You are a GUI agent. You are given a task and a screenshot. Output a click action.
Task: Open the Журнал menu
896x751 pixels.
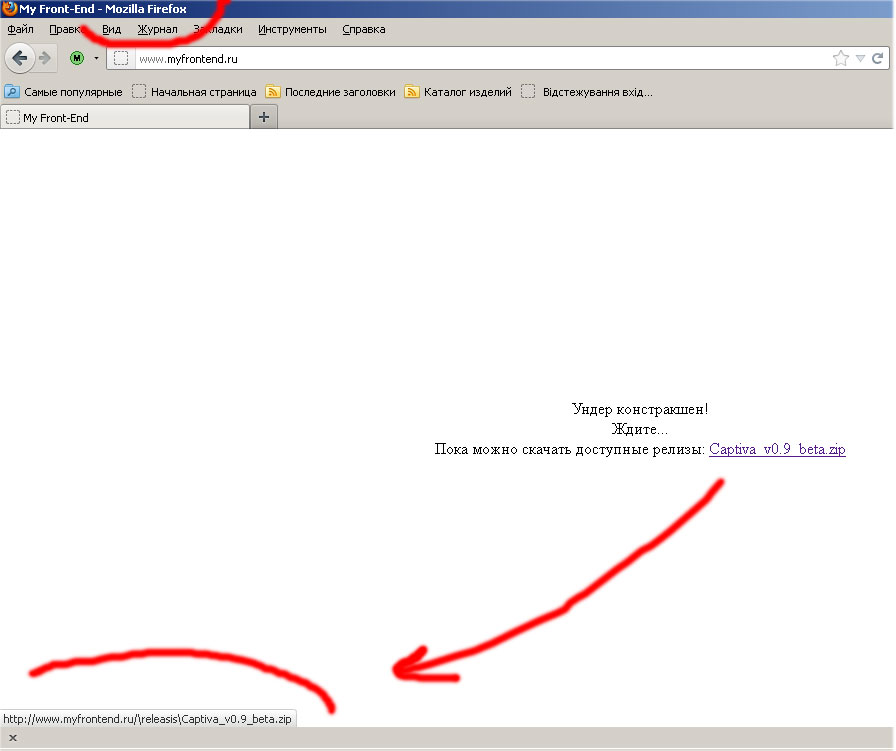coord(157,29)
